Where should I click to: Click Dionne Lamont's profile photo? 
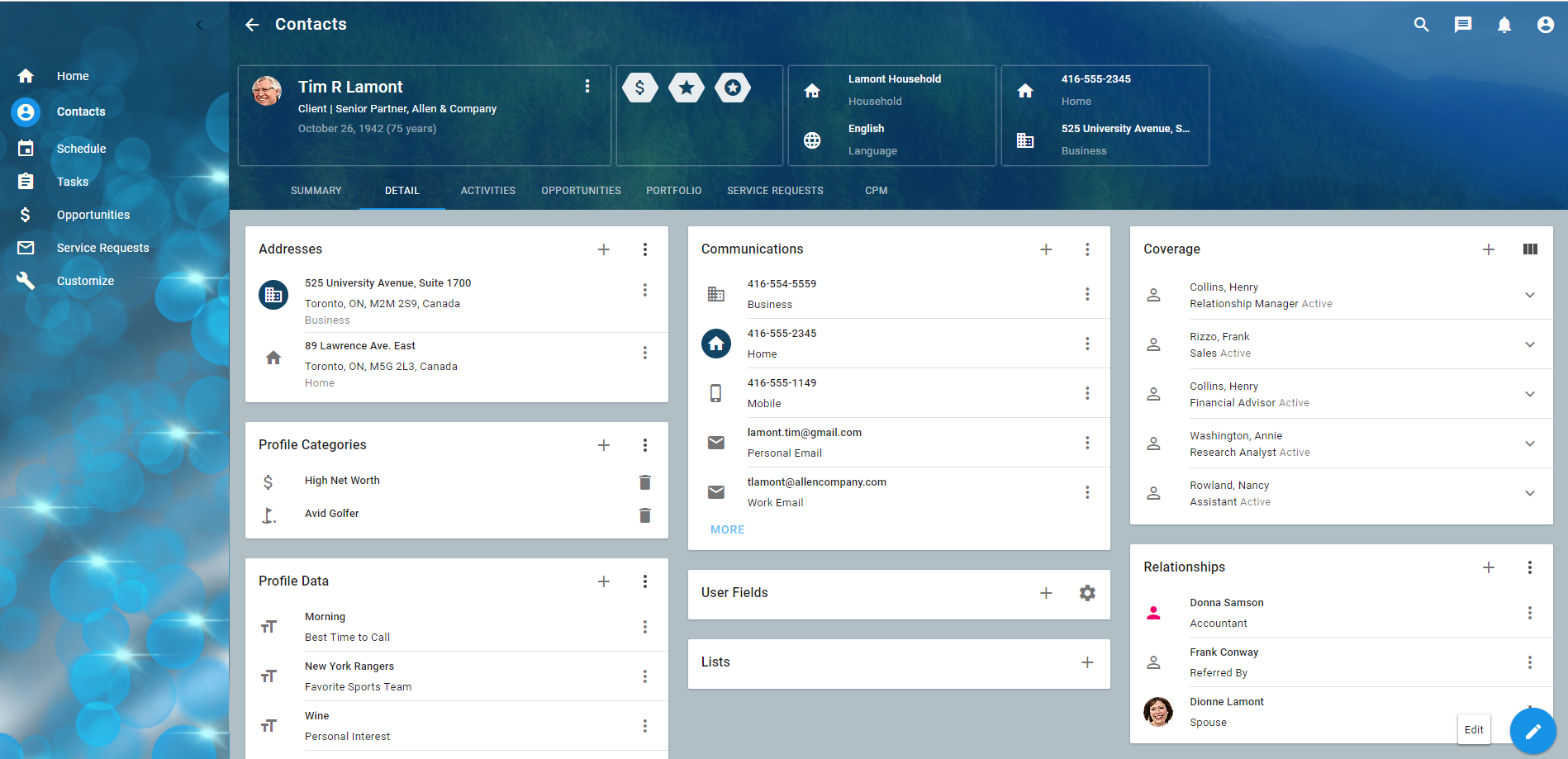(x=1157, y=711)
